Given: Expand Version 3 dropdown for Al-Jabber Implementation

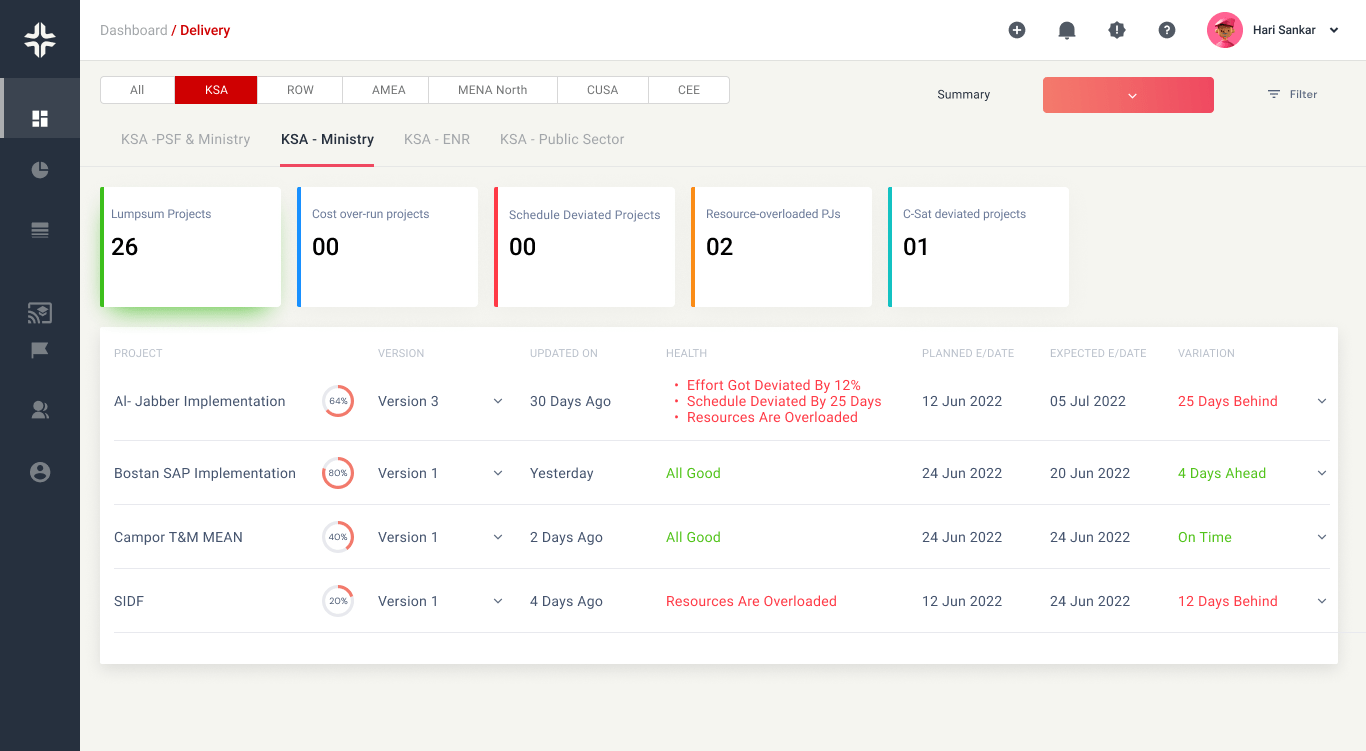Looking at the screenshot, I should point(498,401).
